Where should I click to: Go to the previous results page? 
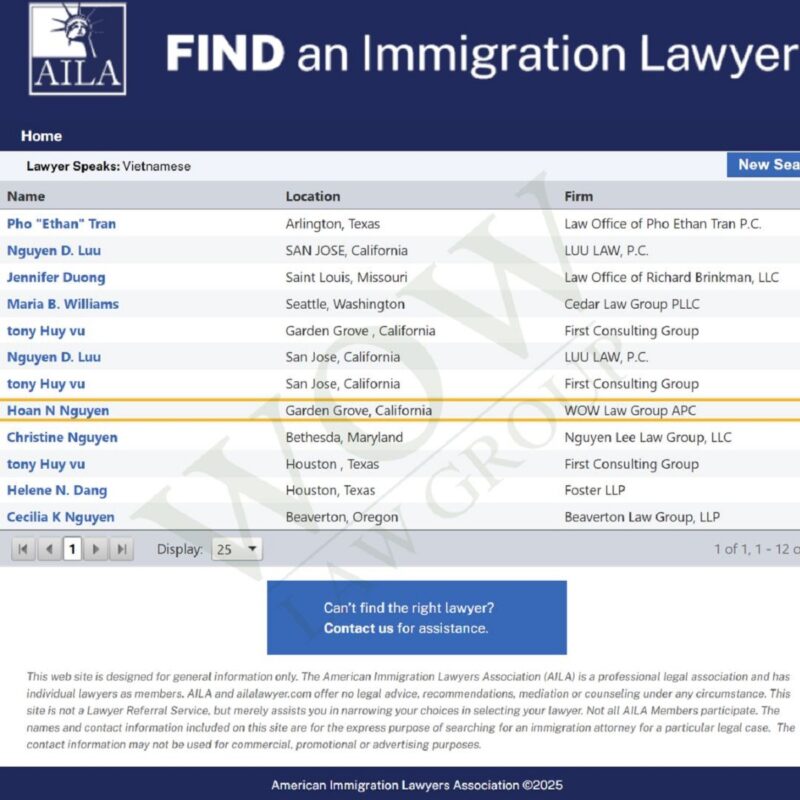[x=48, y=549]
